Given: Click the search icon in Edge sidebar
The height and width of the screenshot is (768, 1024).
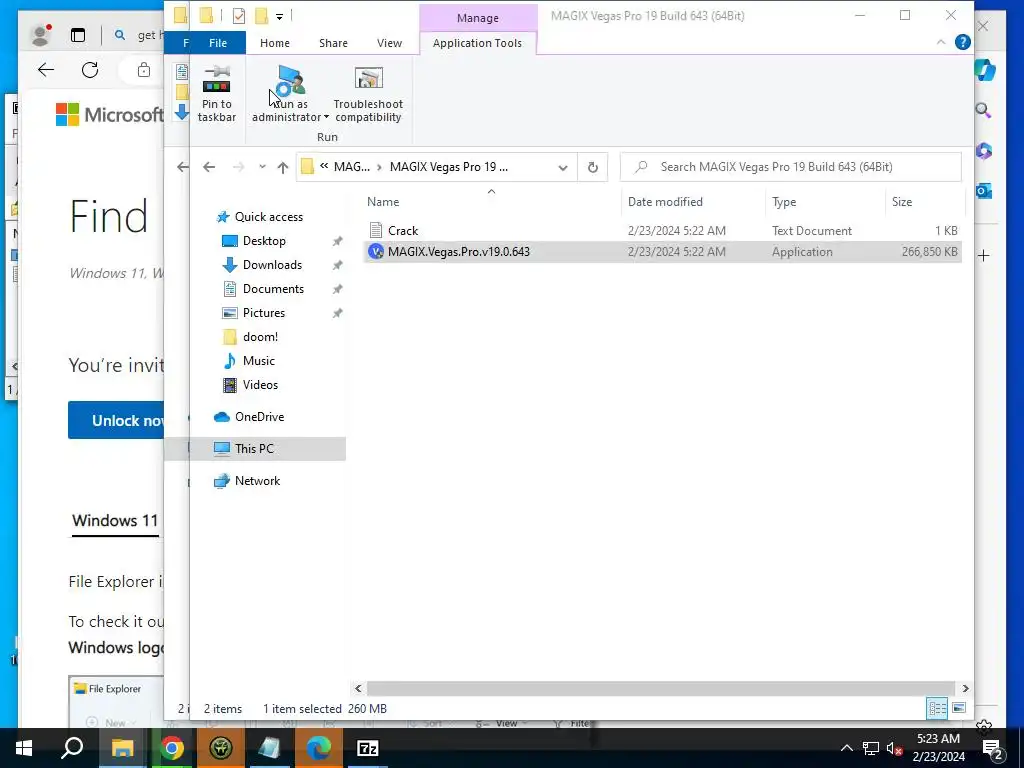Looking at the screenshot, I should click(984, 110).
